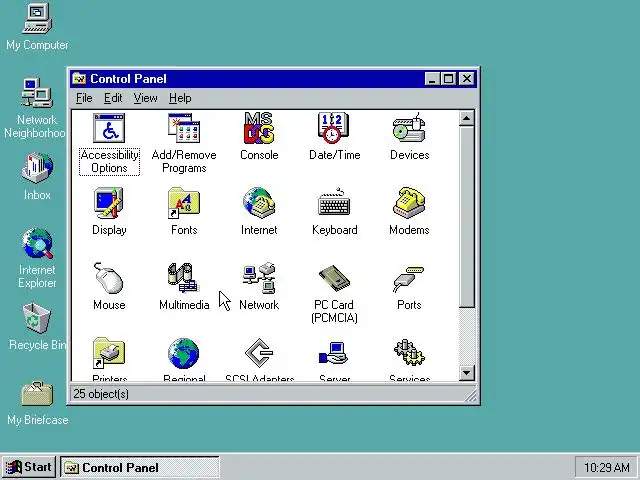The image size is (640, 480).
Task: Click the Mouse icon
Action: (x=109, y=278)
